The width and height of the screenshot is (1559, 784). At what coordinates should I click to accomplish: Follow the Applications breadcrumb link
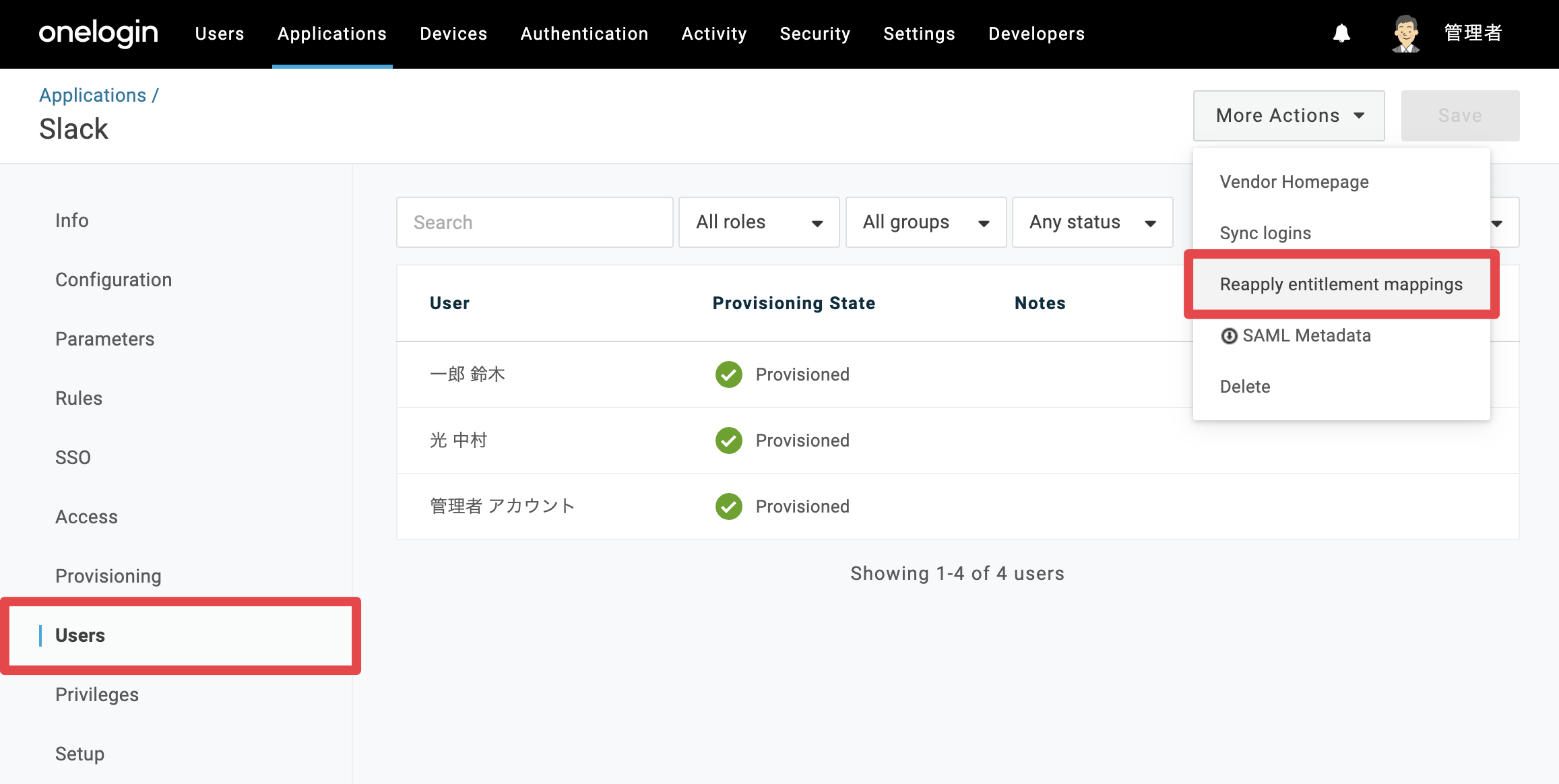click(x=93, y=96)
